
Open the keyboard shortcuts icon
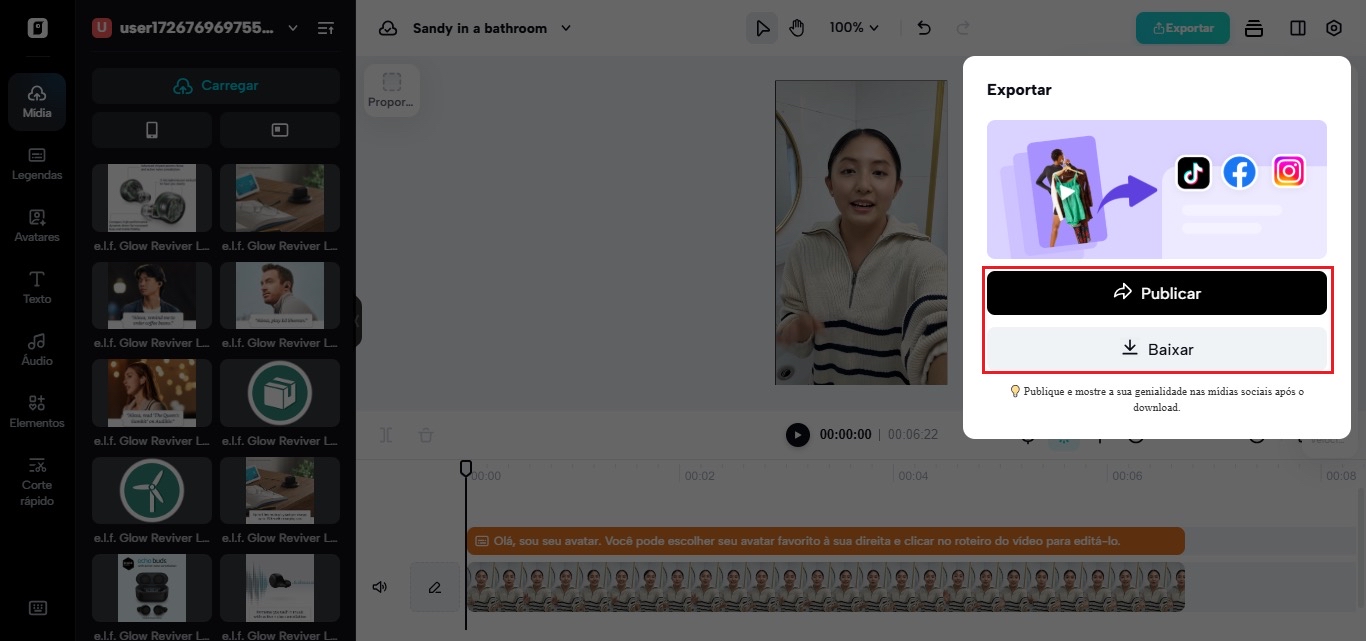tap(37, 607)
